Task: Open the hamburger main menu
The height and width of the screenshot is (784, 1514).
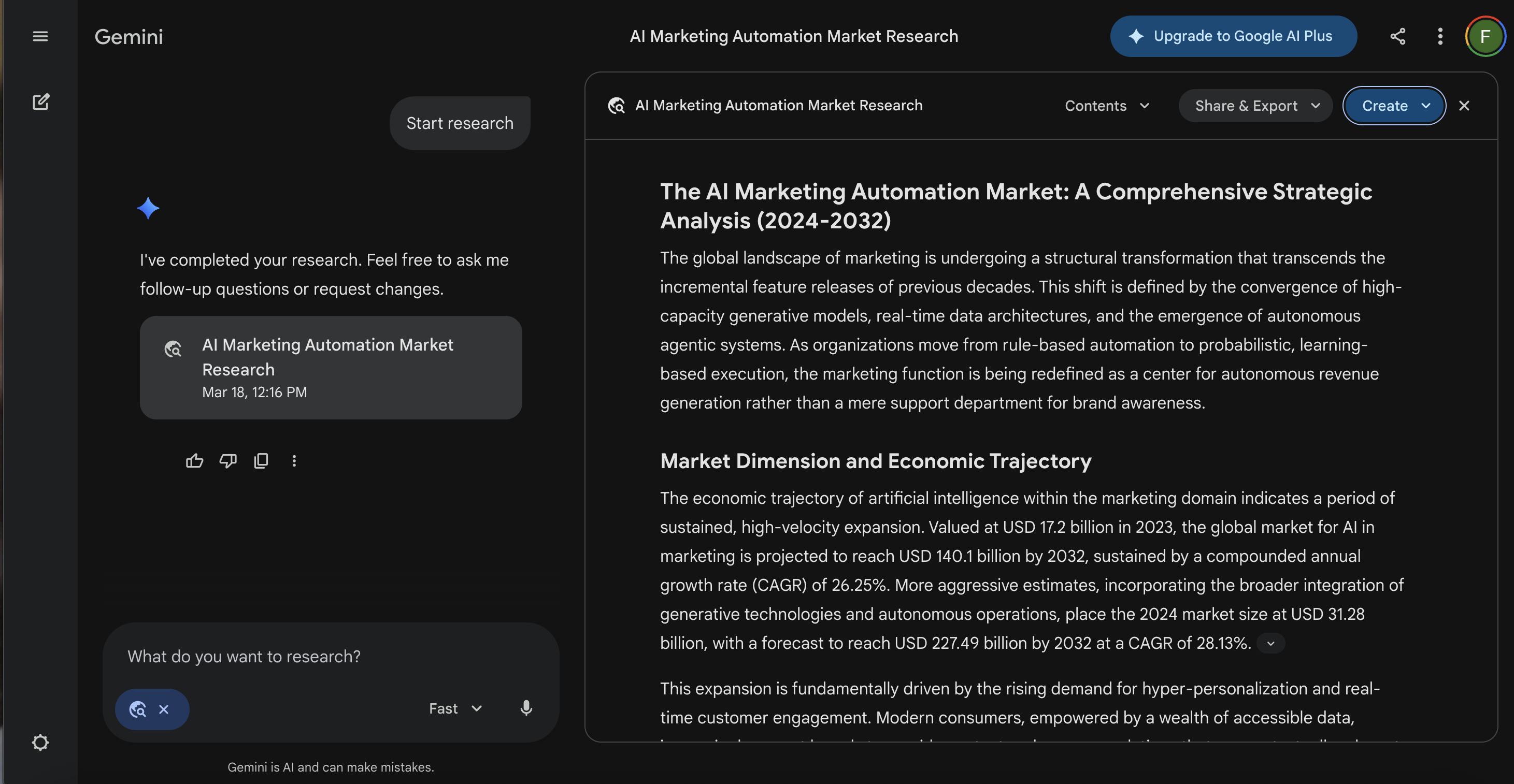Action: 40,36
